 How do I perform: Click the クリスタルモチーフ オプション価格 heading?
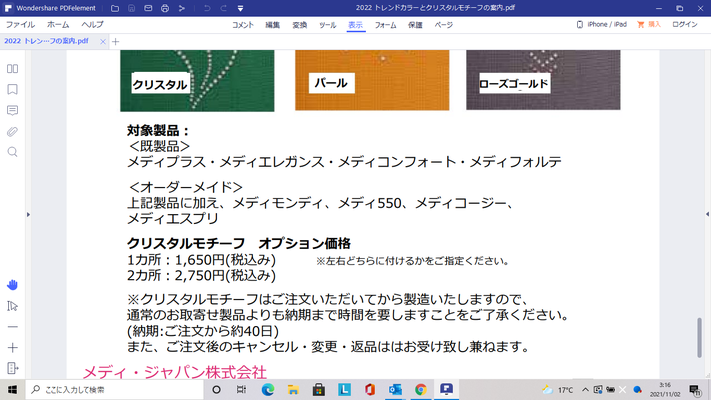[239, 244]
